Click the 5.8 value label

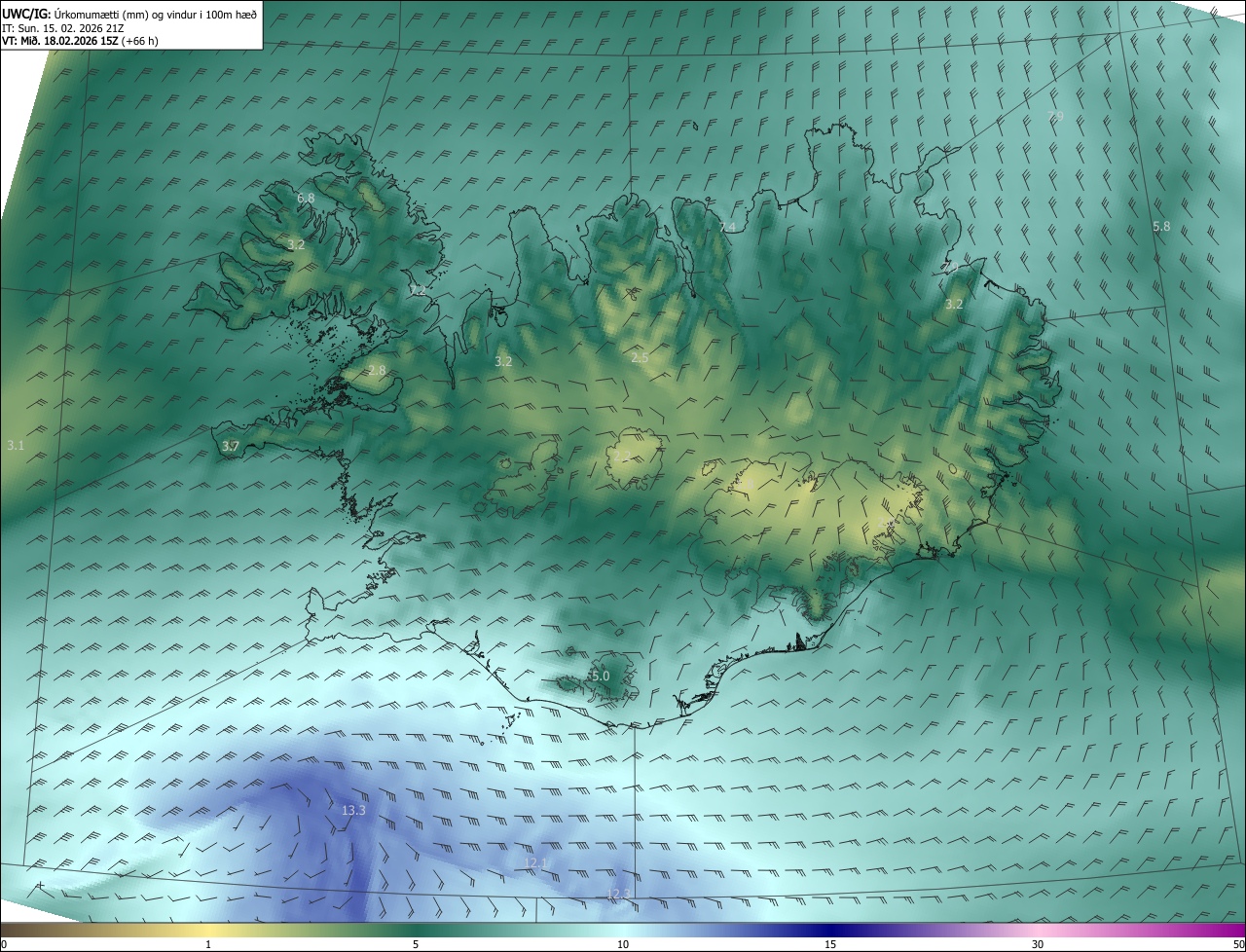[1161, 227]
